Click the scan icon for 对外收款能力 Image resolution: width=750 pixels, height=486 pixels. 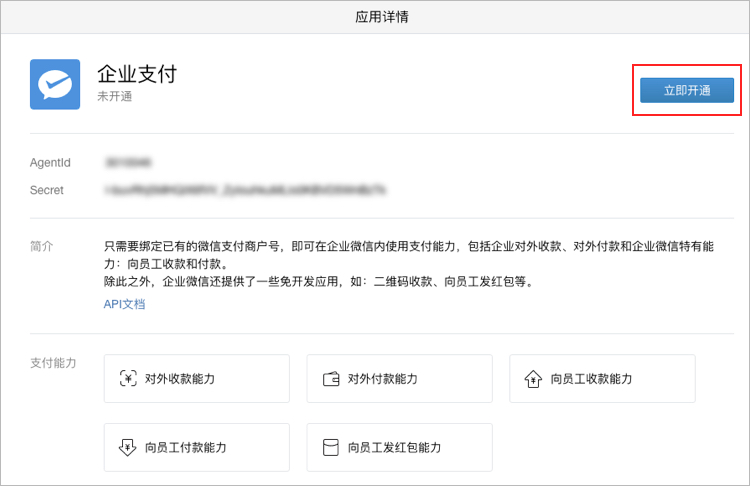(x=128, y=378)
